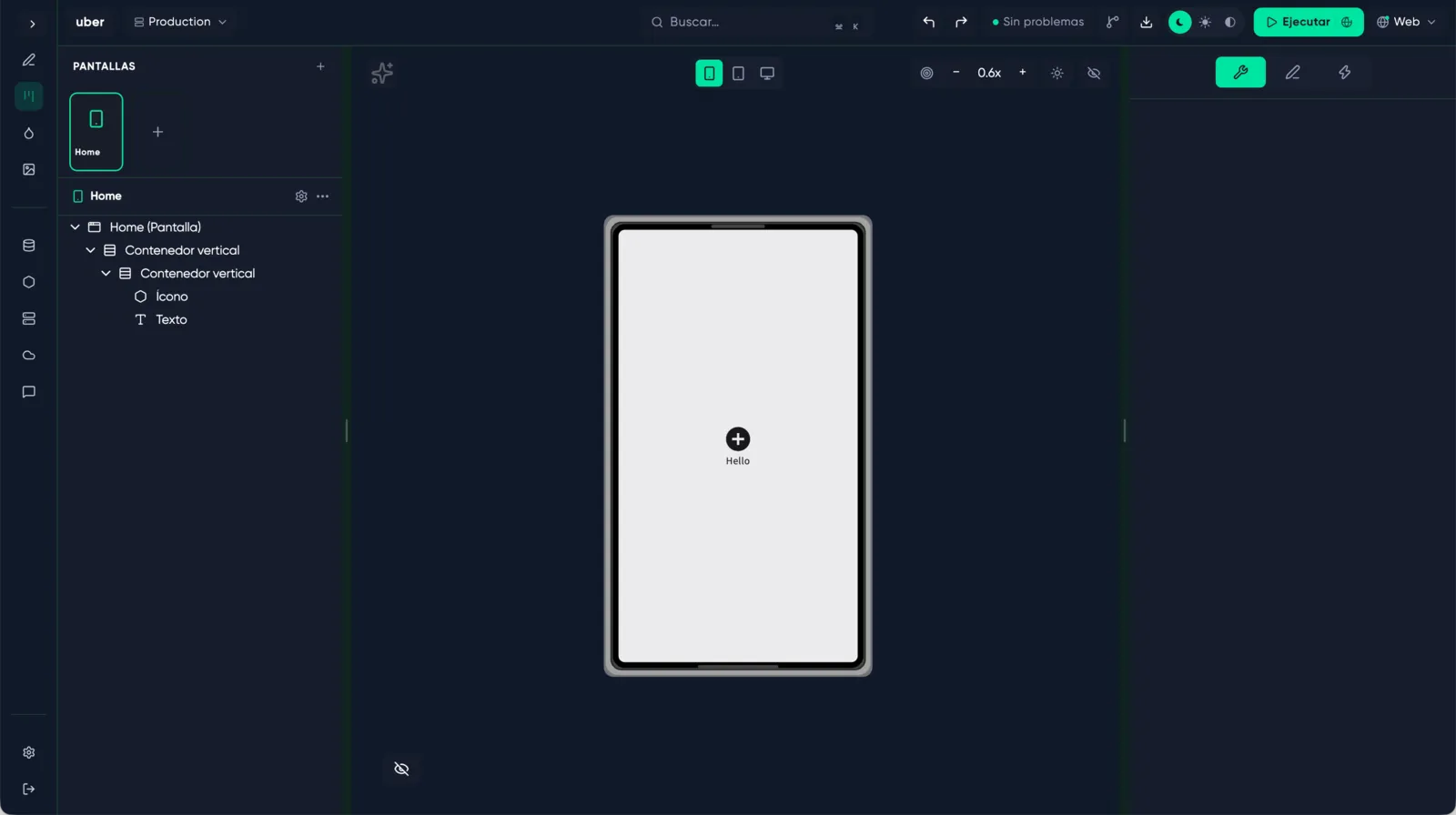Click the AI sparkles icon on canvas
This screenshot has height=815, width=1456.
pyautogui.click(x=382, y=73)
